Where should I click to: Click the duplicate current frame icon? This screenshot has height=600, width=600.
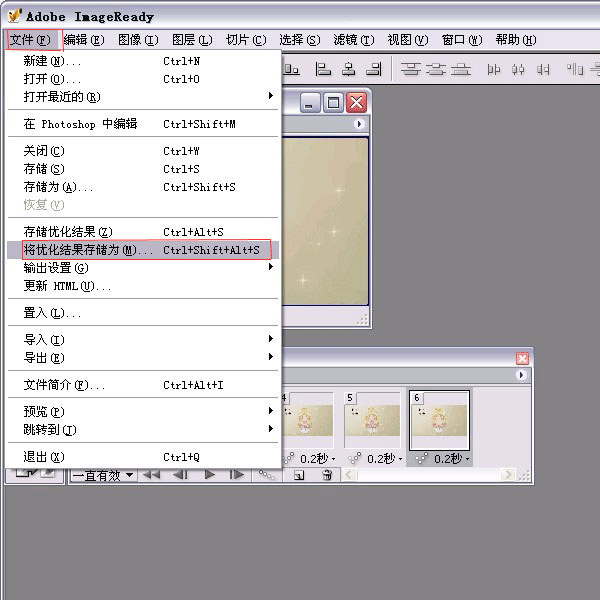click(298, 476)
